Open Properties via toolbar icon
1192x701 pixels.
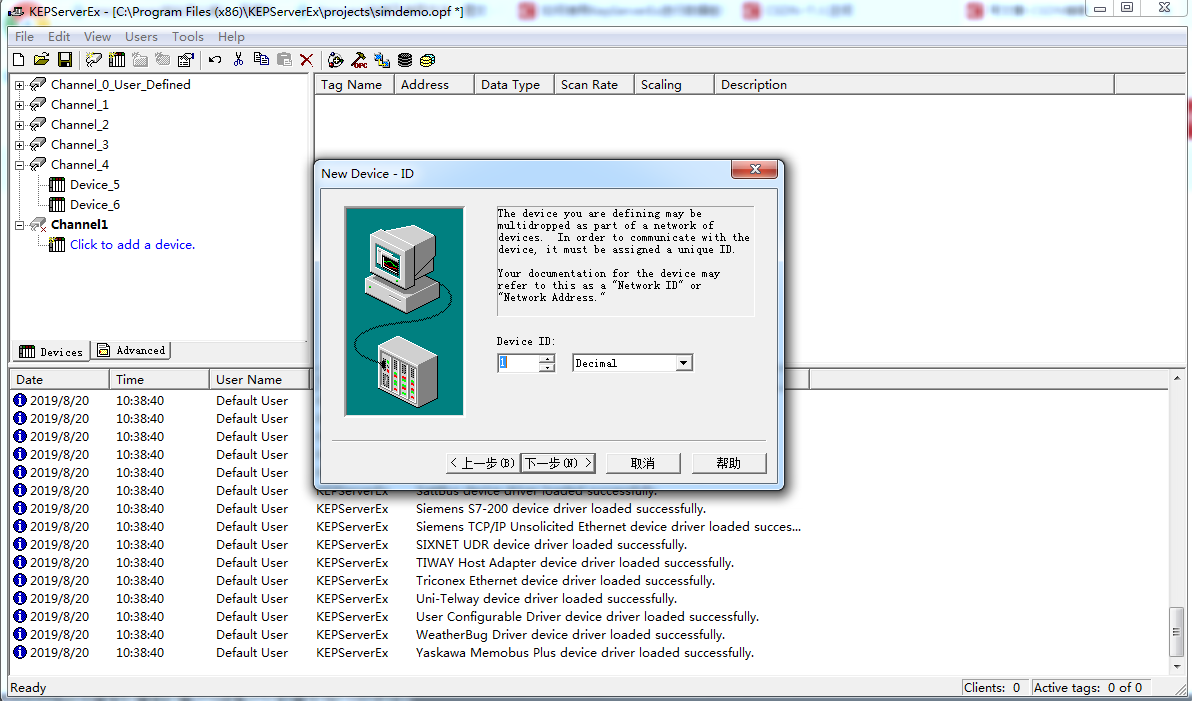click(x=185, y=59)
